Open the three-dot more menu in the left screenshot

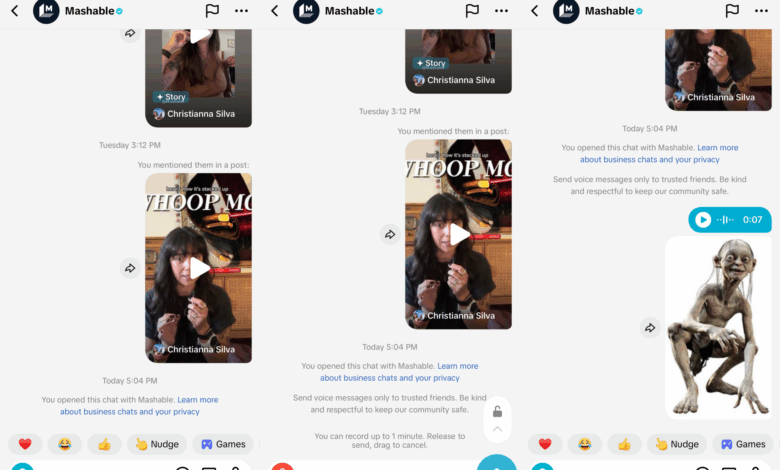(x=241, y=10)
